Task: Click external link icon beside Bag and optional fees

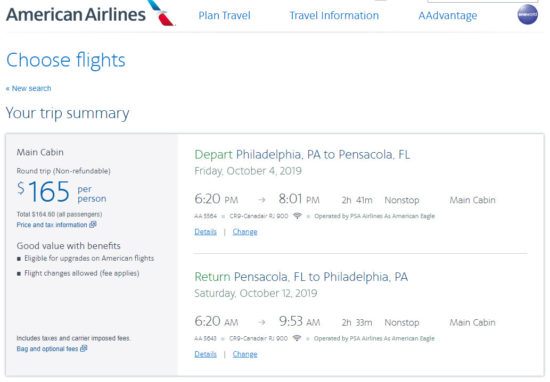Action: click(x=84, y=348)
